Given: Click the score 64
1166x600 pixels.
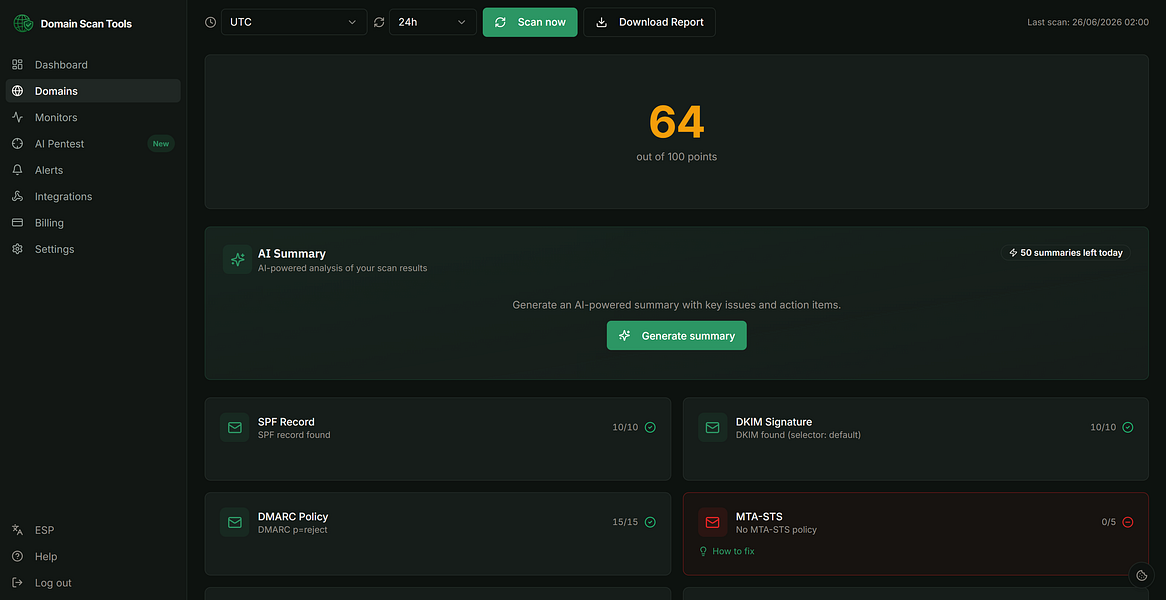Looking at the screenshot, I should [677, 122].
